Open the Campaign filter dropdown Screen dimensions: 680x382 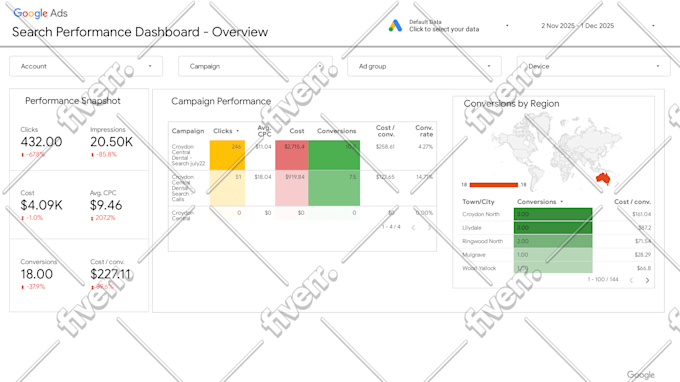(255, 66)
